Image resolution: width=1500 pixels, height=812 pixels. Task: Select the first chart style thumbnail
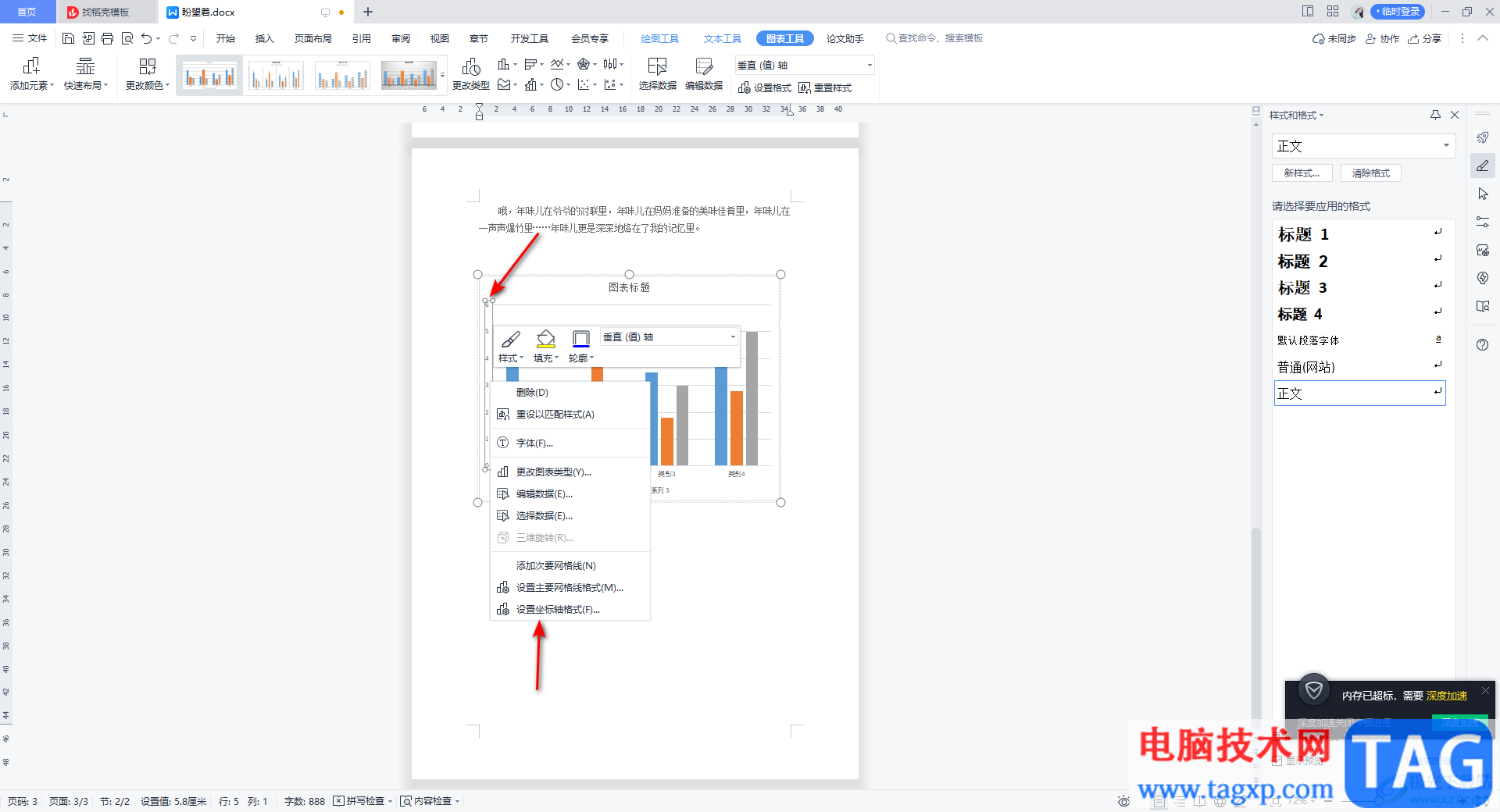[x=209, y=76]
